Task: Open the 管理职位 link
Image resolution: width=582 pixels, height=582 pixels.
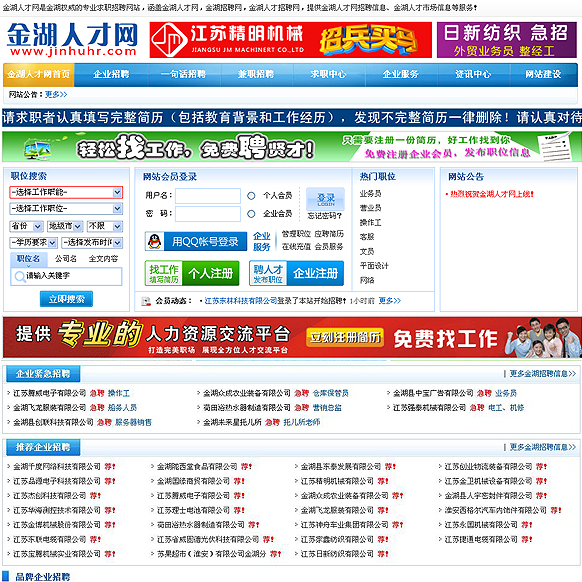Action: [296, 234]
